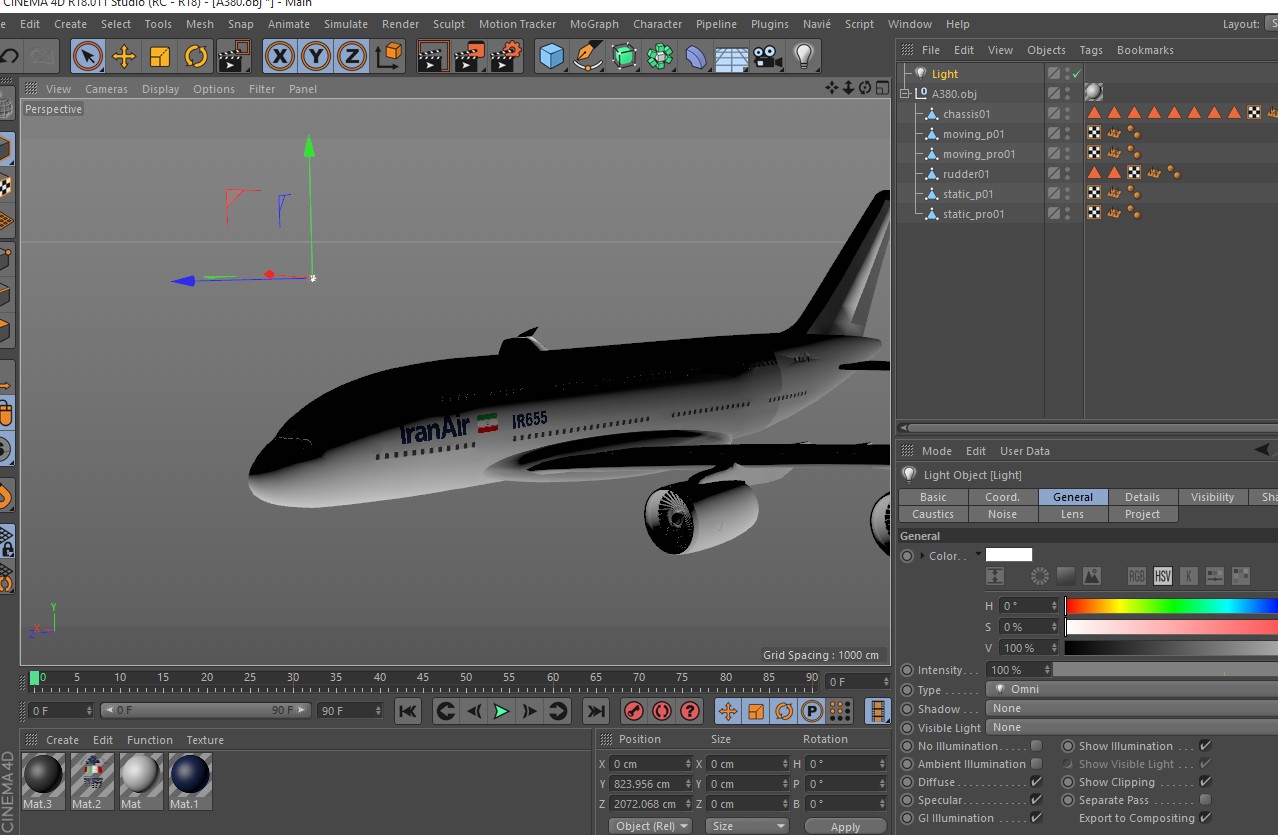Click the blue Bend deformer icon
Image resolution: width=1278 pixels, height=835 pixels.
[696, 57]
